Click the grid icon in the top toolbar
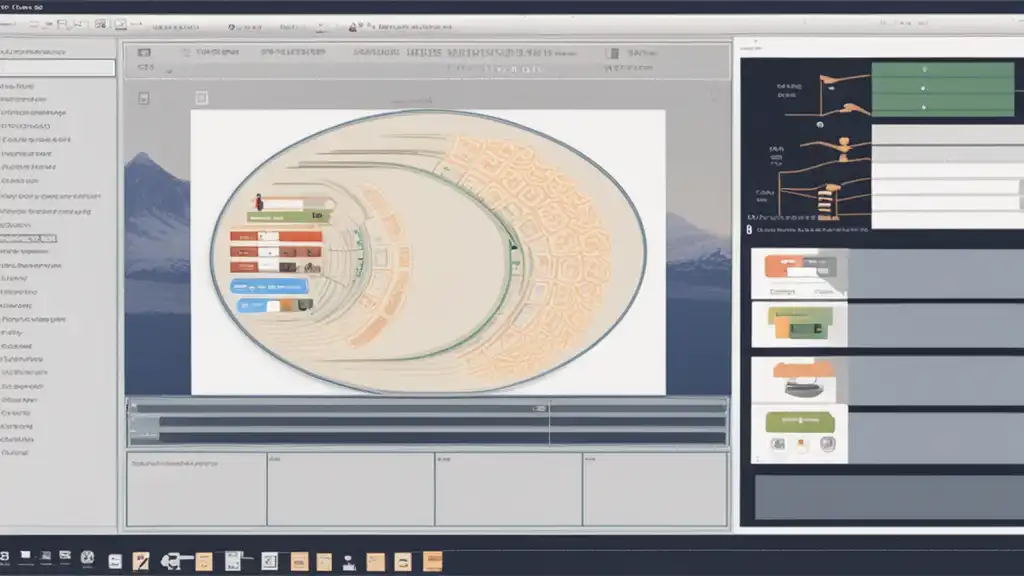1024x576 pixels. (x=100, y=24)
